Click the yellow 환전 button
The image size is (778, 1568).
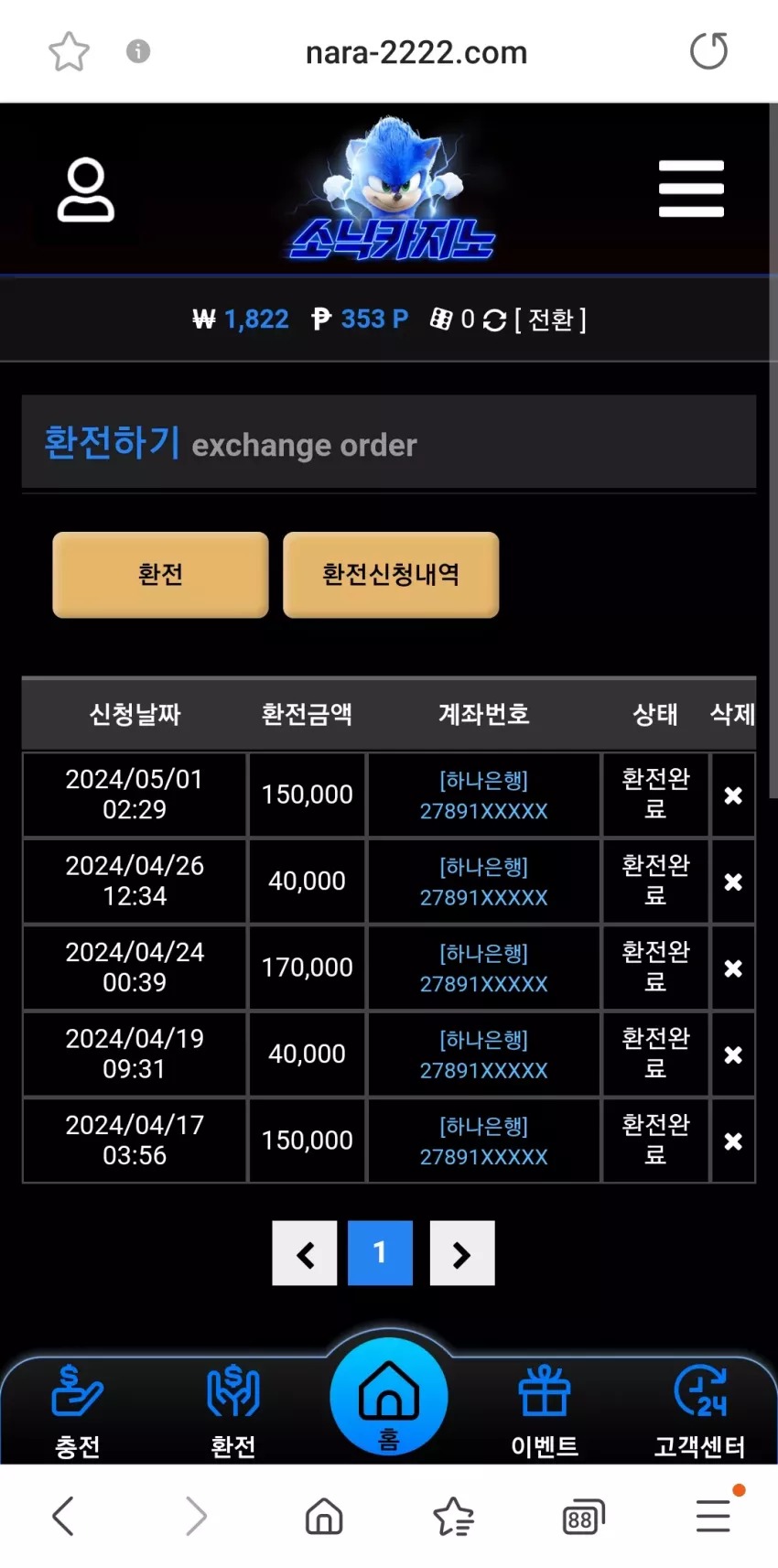[160, 575]
